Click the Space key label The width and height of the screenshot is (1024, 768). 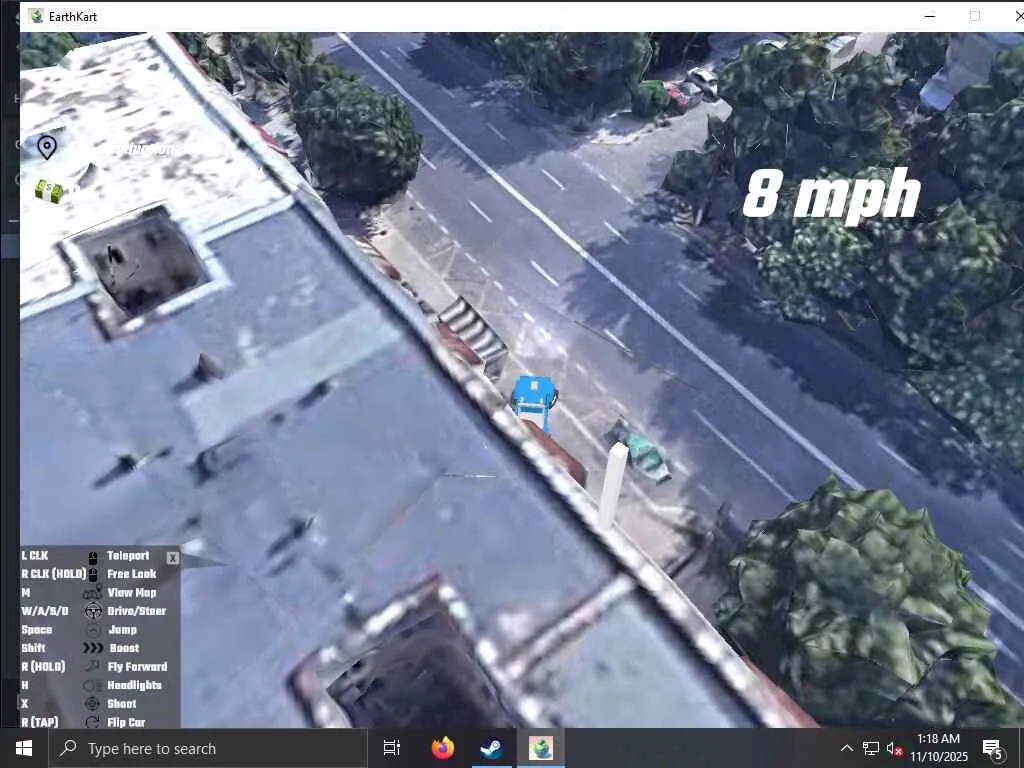pyautogui.click(x=37, y=630)
